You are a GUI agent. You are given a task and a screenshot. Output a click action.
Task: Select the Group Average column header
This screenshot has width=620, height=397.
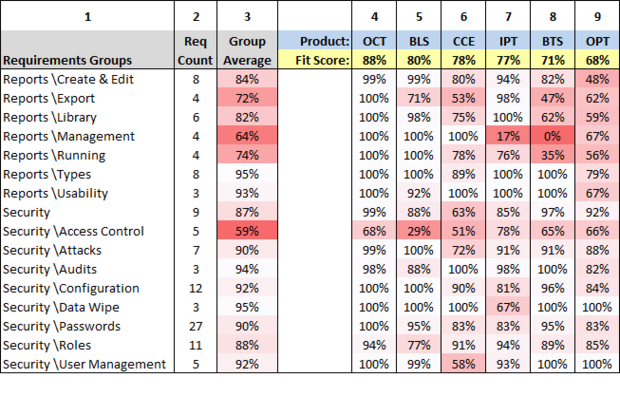click(247, 50)
